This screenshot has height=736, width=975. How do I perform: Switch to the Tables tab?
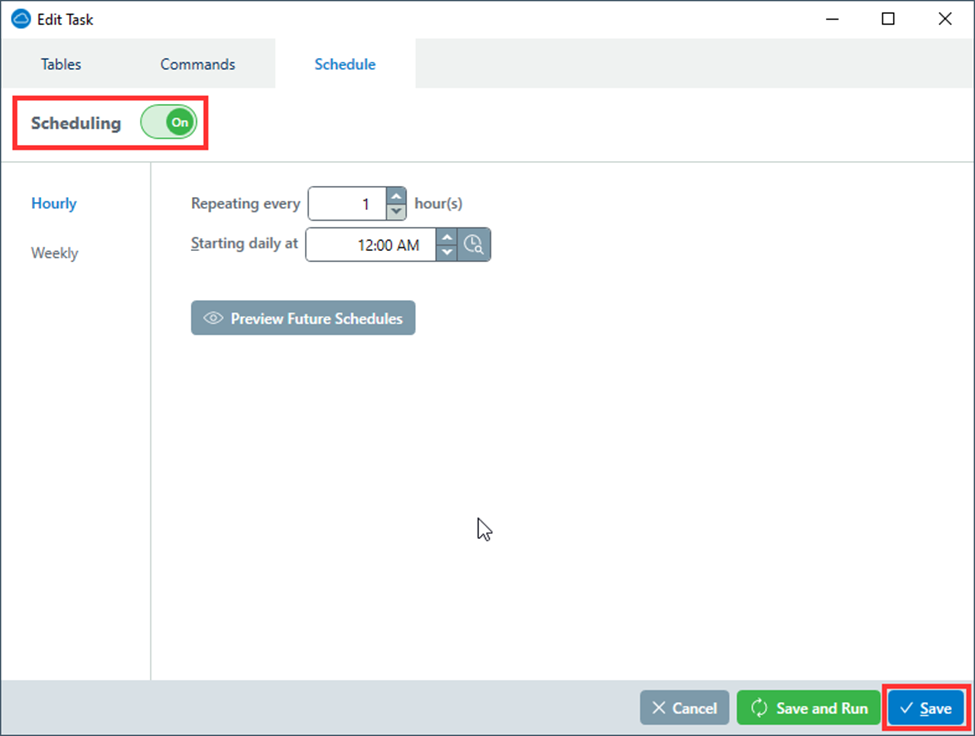(61, 63)
